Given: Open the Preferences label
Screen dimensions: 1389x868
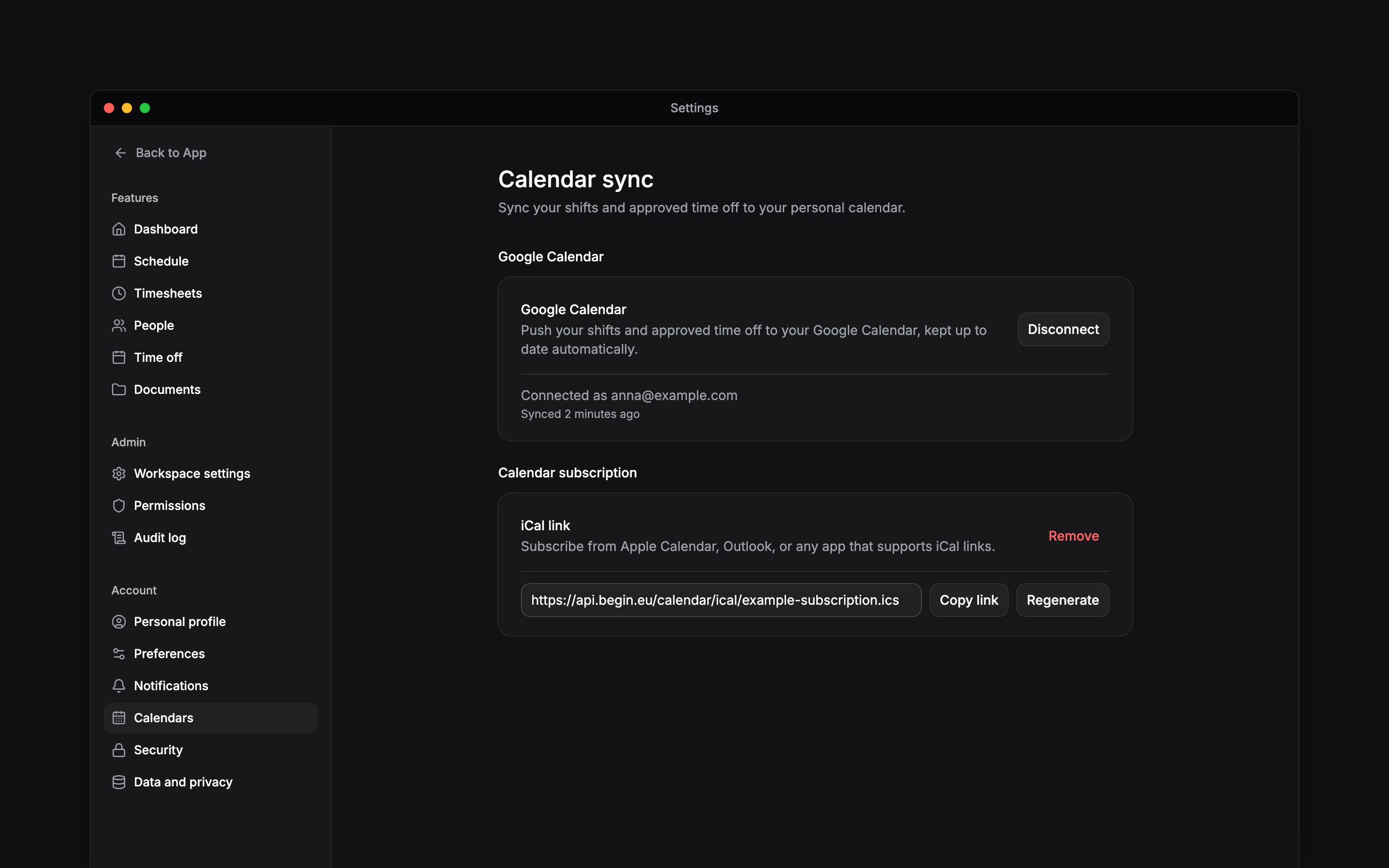Looking at the screenshot, I should 169,654.
